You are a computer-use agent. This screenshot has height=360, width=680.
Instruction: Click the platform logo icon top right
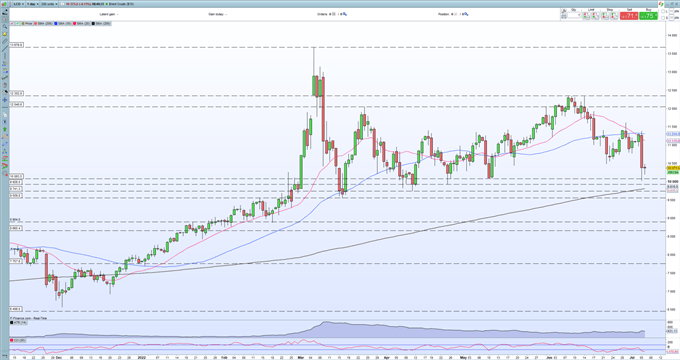pos(661,4)
